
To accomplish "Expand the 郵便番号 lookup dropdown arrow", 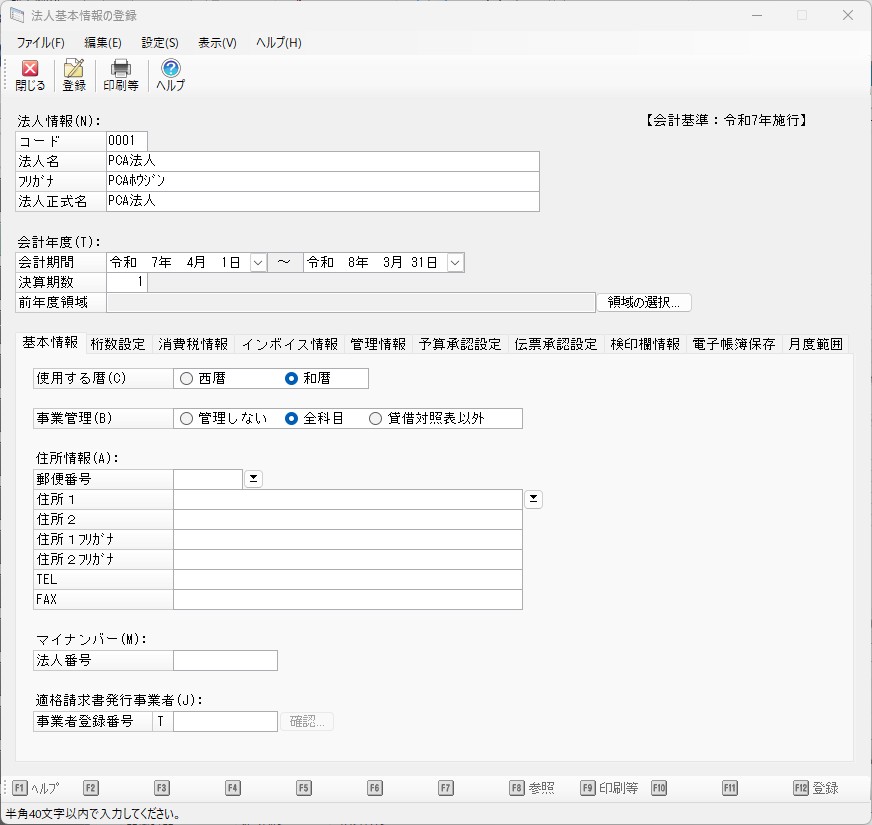I will click(x=254, y=479).
